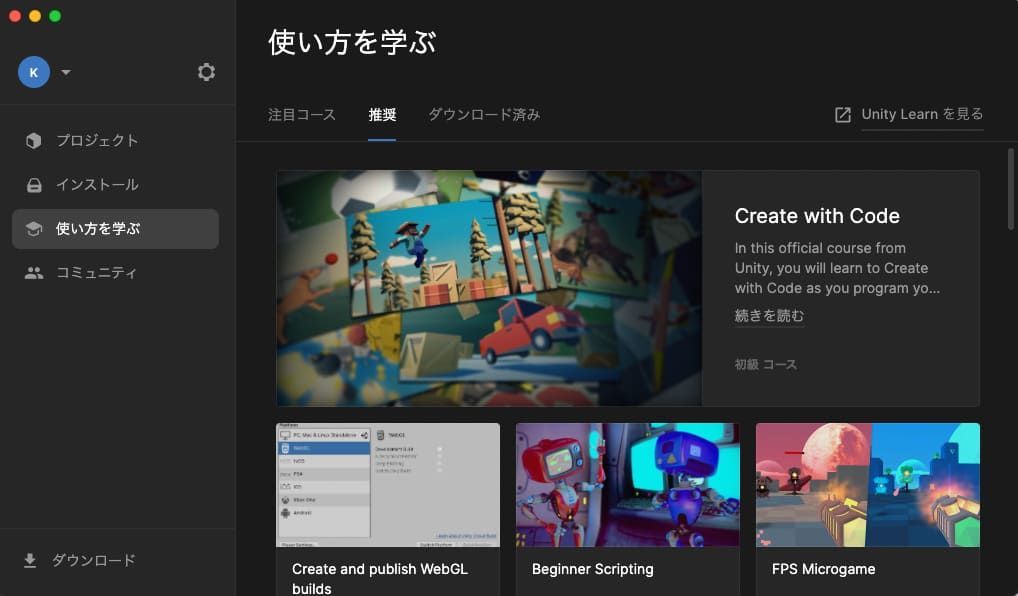The image size is (1018, 596).
Task: Click the FPS Microgame title
Action: tap(823, 569)
